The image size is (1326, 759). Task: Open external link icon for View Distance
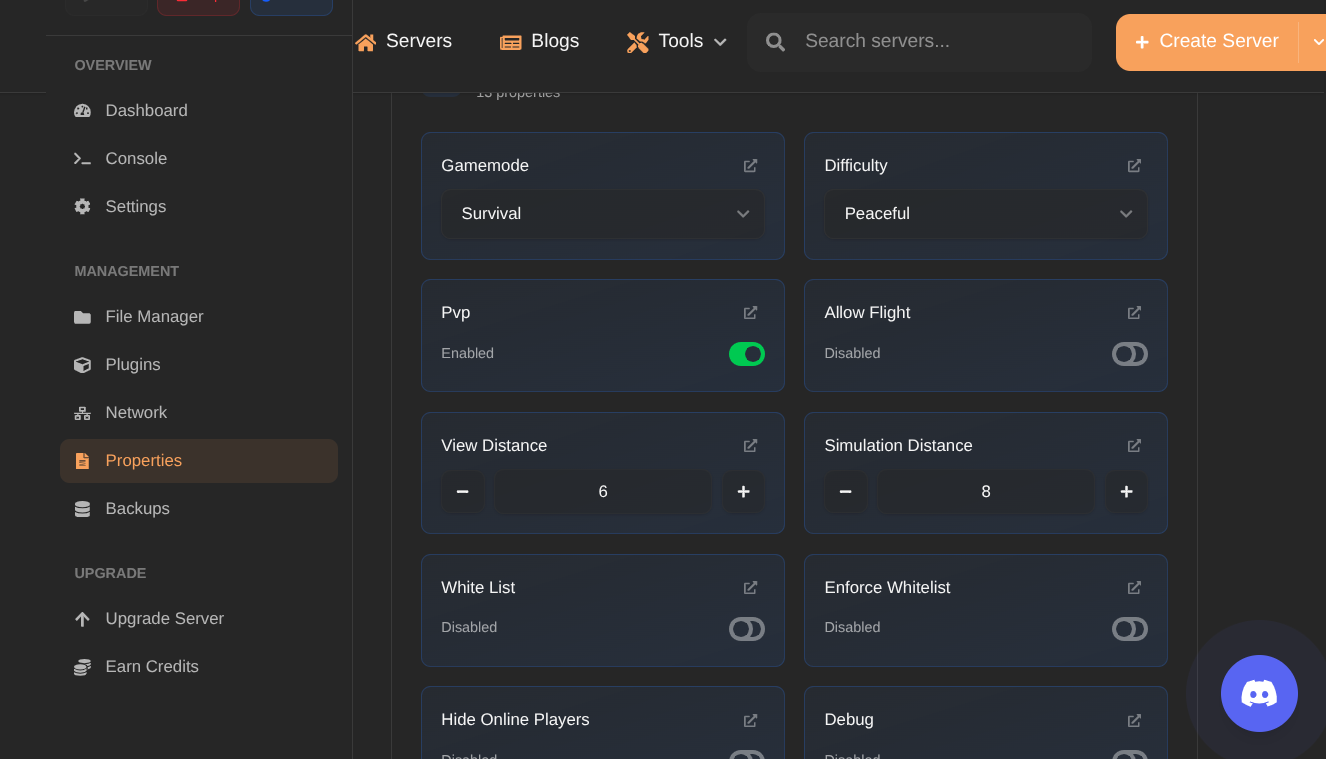[x=750, y=446]
